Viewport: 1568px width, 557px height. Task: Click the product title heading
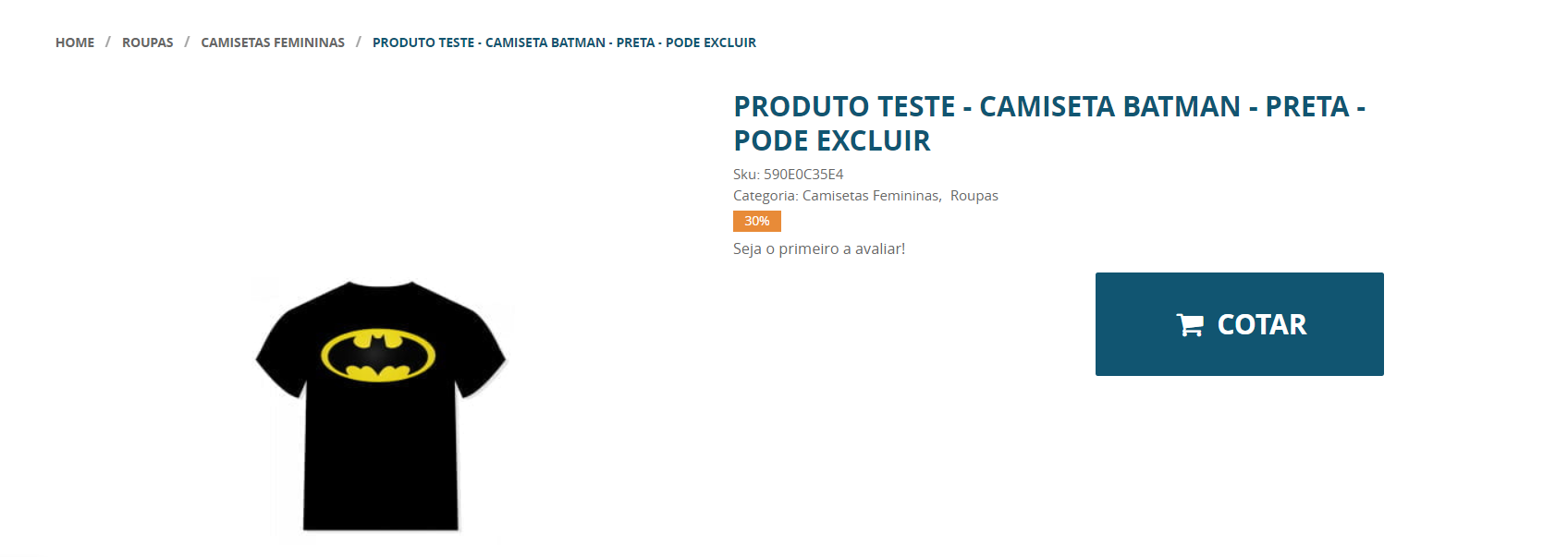(1049, 123)
